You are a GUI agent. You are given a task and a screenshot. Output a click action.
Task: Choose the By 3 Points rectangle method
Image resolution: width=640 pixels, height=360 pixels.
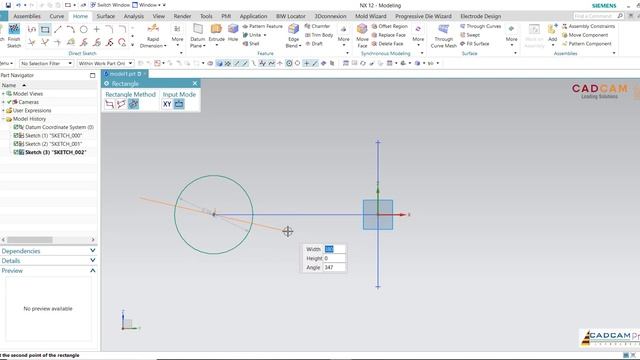click(x=121, y=104)
